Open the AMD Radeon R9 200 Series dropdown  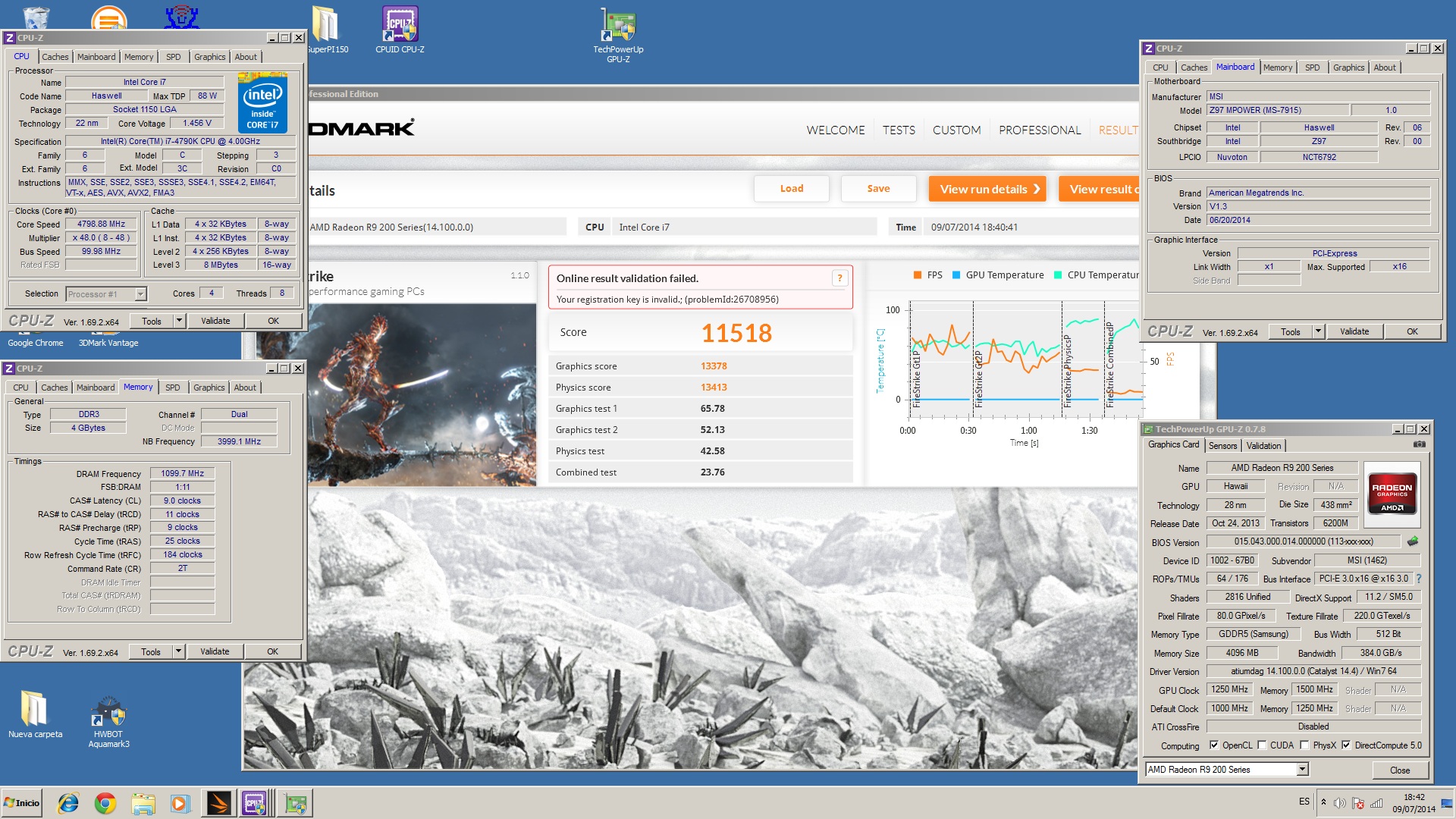pos(1302,770)
